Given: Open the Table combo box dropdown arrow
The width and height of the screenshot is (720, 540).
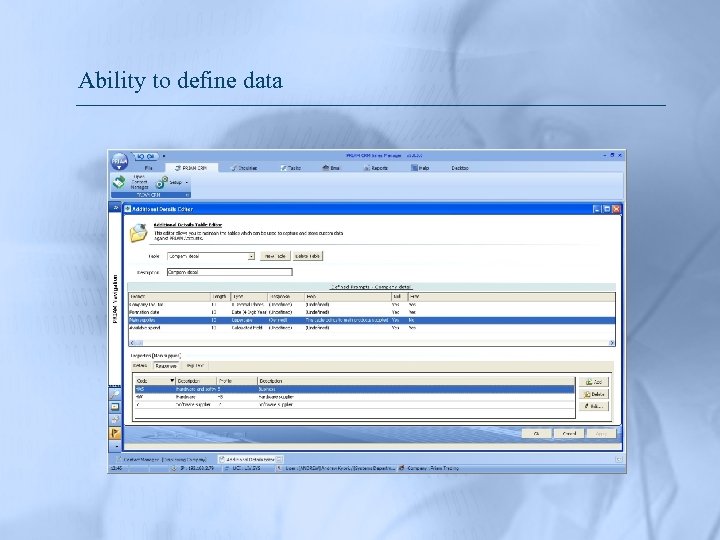Looking at the screenshot, I should tap(251, 256).
